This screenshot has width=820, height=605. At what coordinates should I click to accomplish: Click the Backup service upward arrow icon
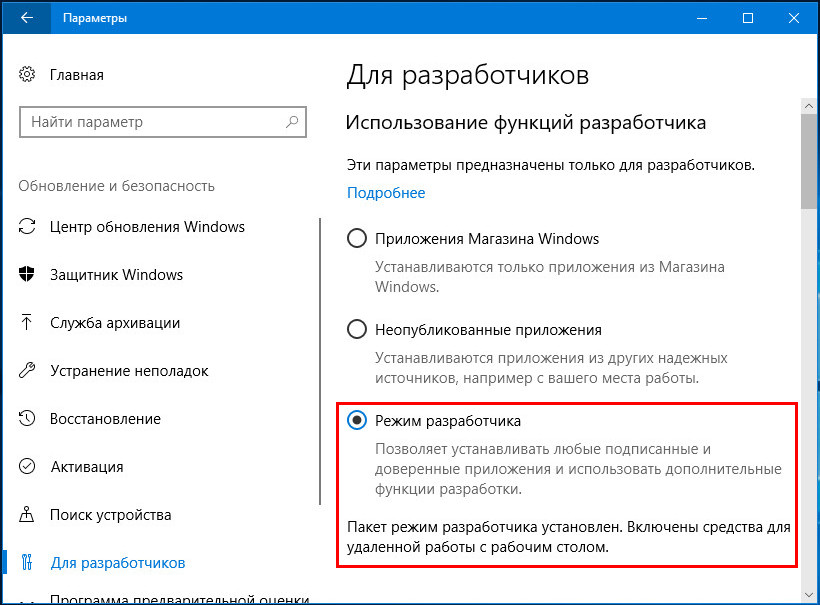(x=27, y=322)
